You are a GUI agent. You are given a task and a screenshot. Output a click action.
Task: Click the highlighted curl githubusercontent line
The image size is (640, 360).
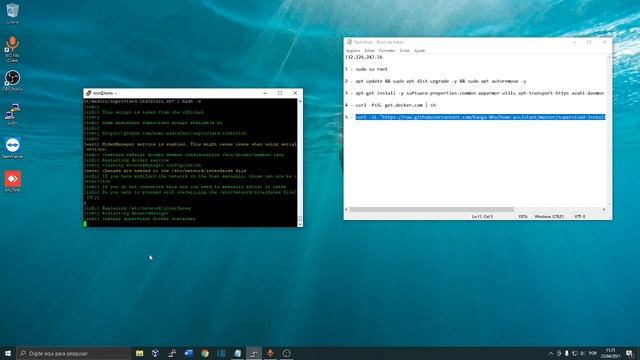pyautogui.click(x=480, y=117)
